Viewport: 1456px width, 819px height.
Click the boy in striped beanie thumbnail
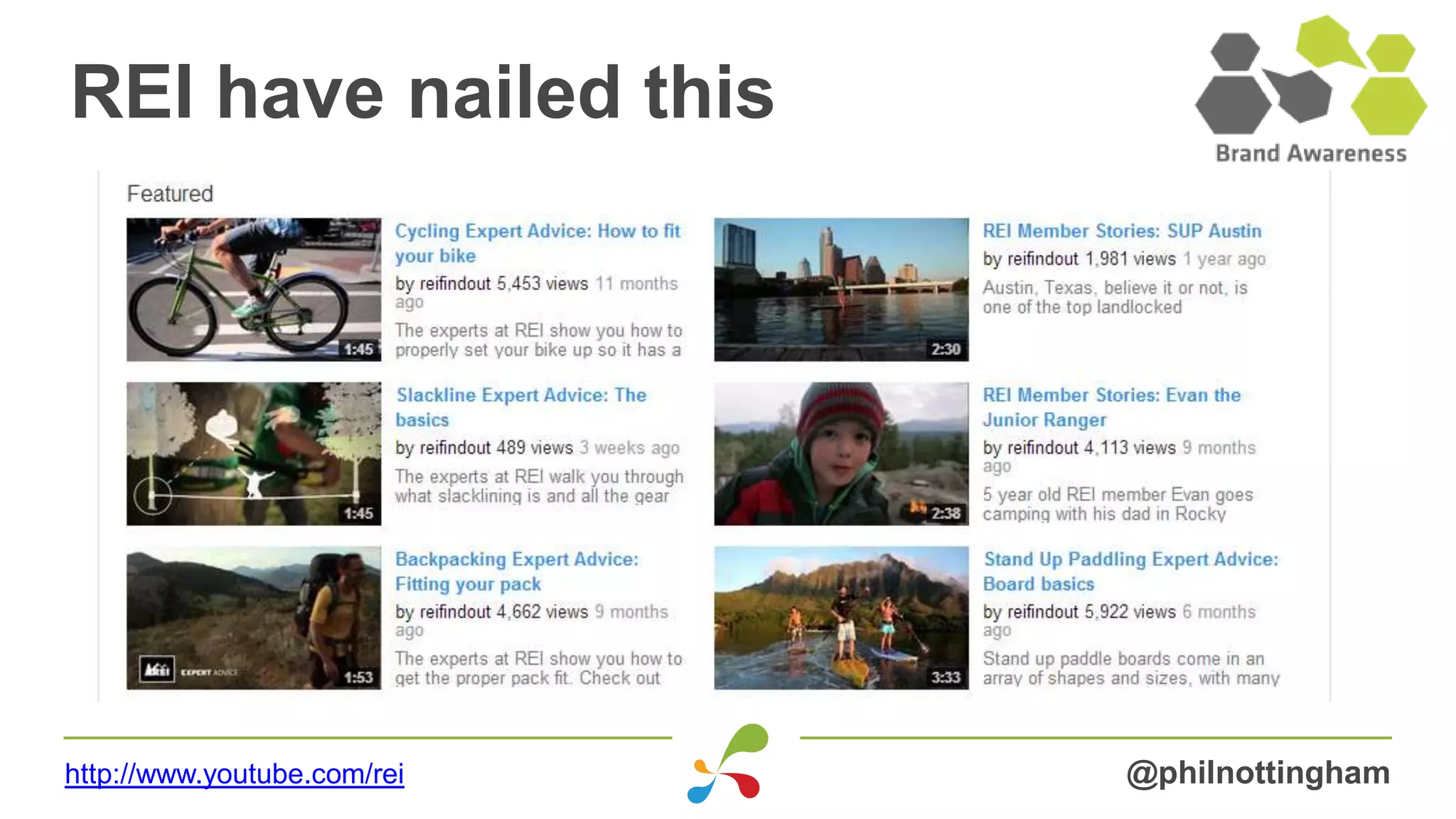point(841,454)
